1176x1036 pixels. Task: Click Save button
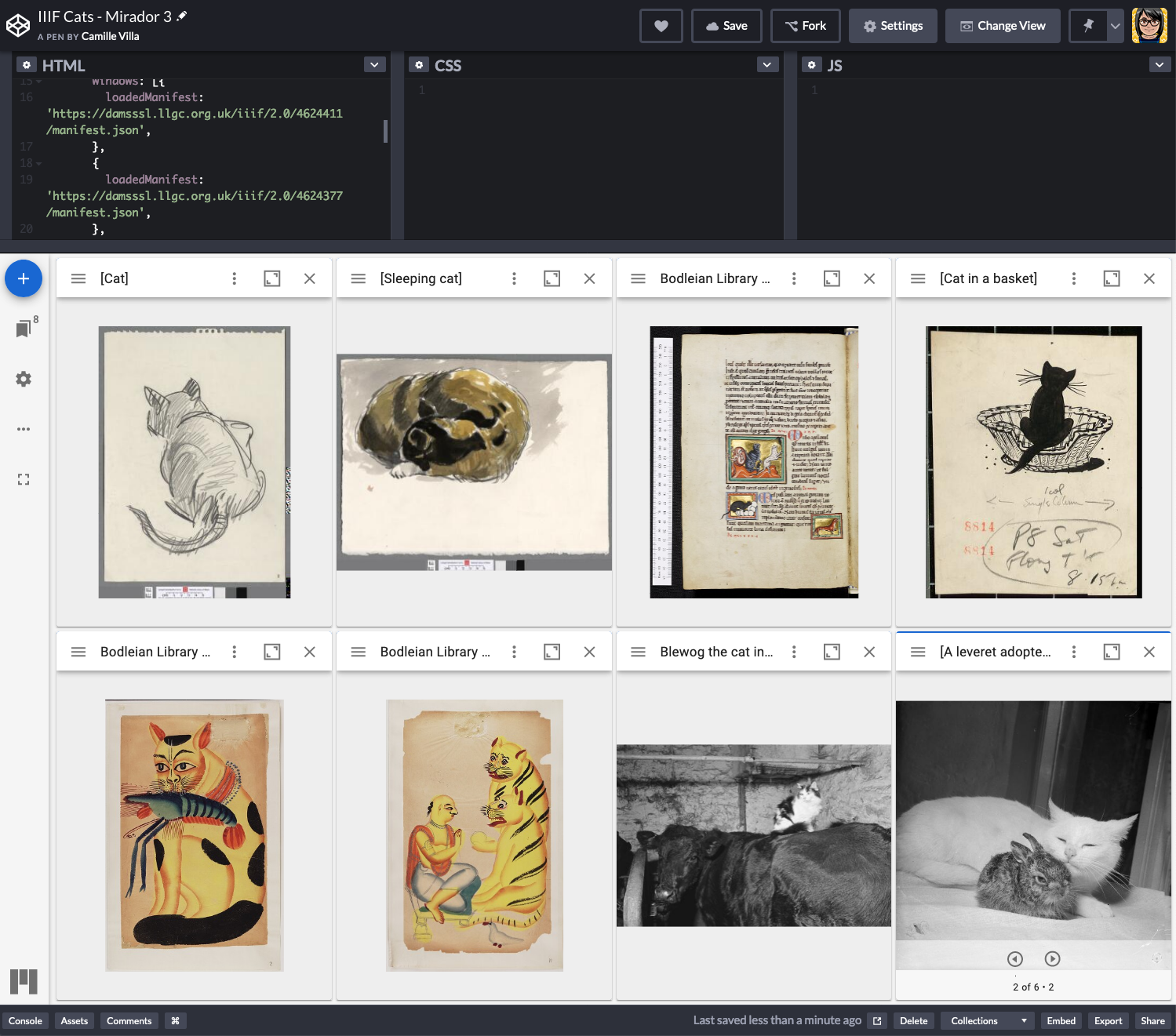point(726,26)
